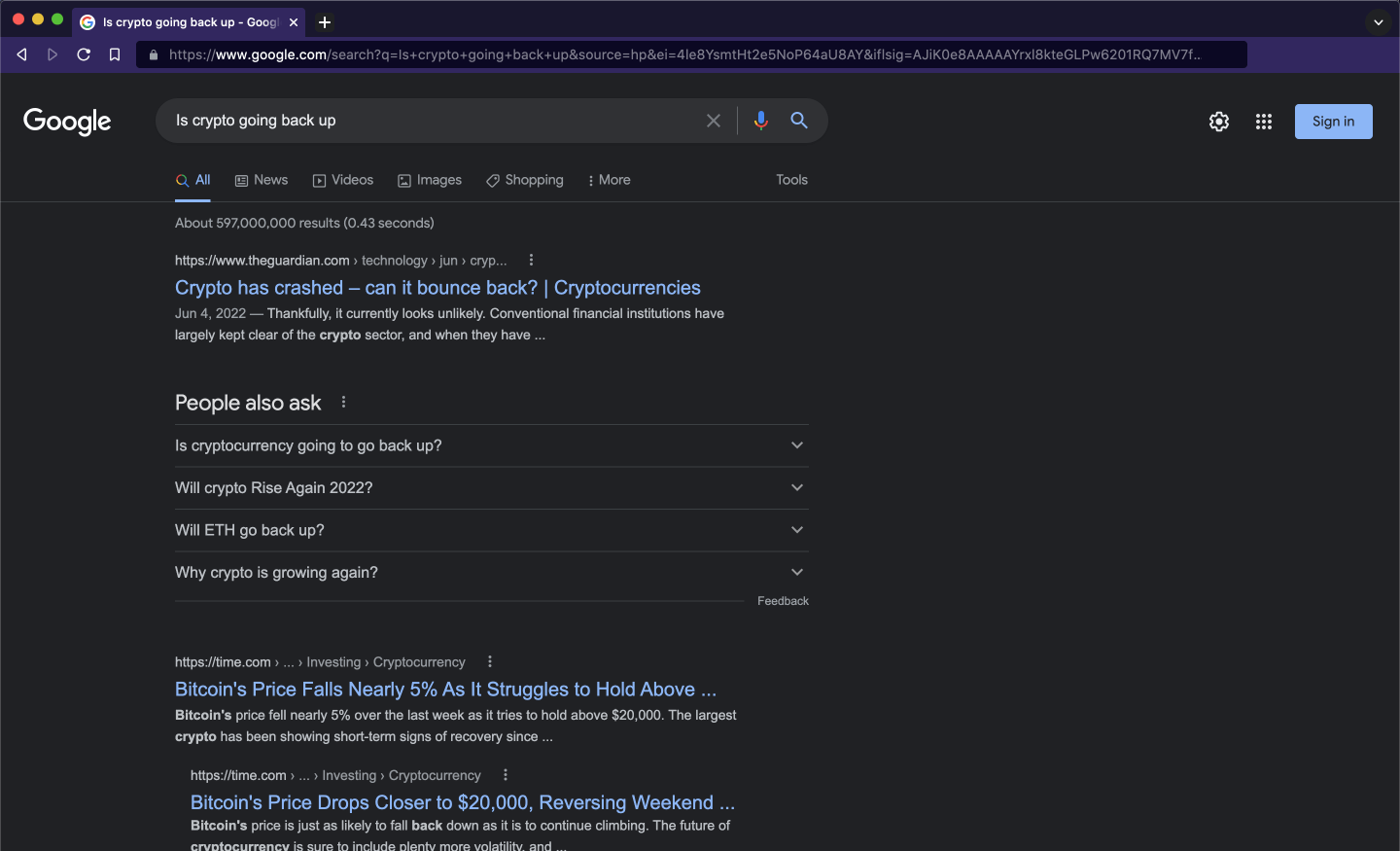Expand 'Is cryptocurrency going to go back up?'

[492, 445]
